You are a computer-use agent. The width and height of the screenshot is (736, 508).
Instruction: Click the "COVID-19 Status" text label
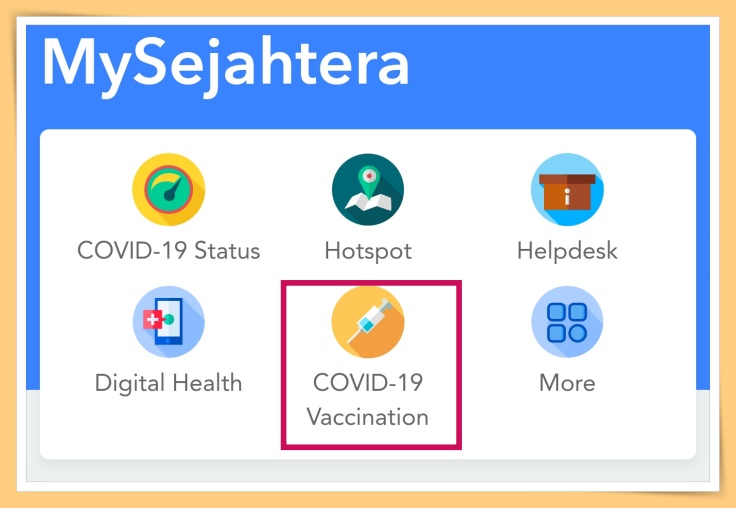click(x=169, y=250)
